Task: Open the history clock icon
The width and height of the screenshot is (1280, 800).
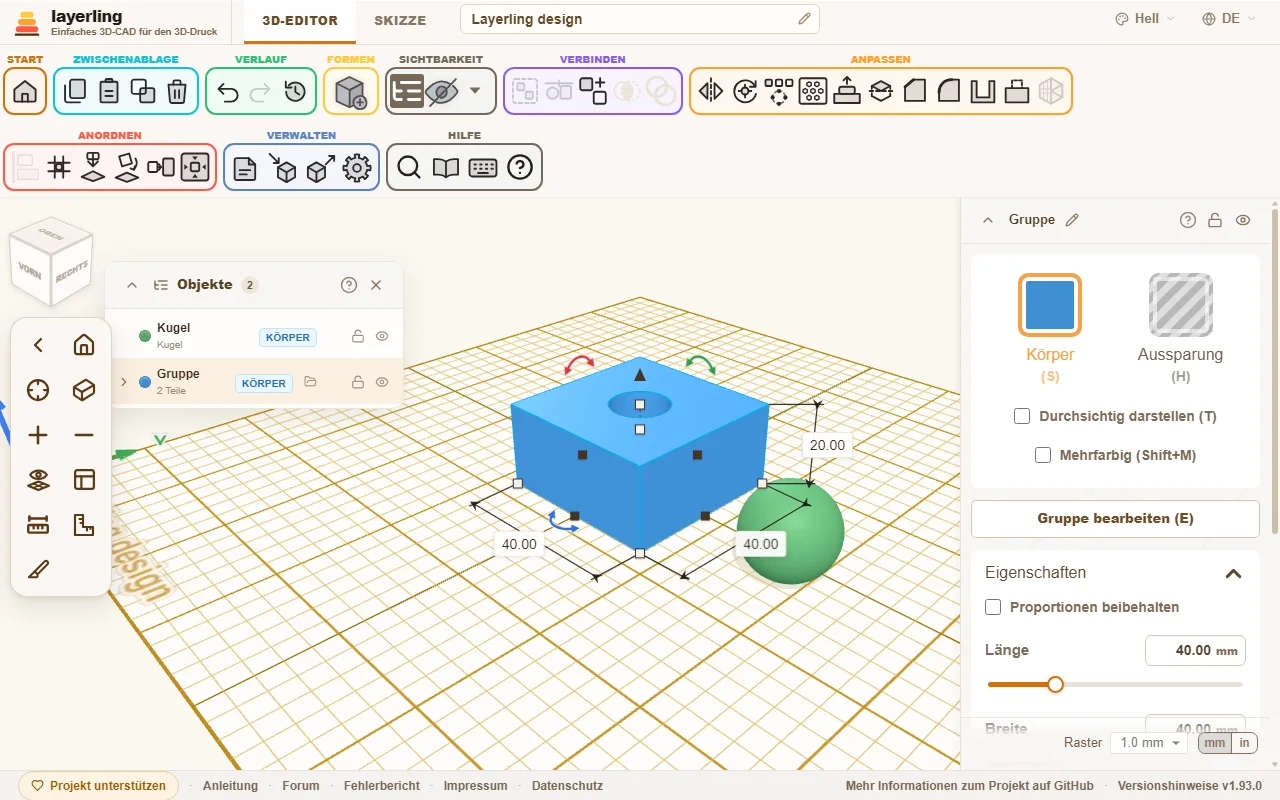Action: click(x=295, y=92)
